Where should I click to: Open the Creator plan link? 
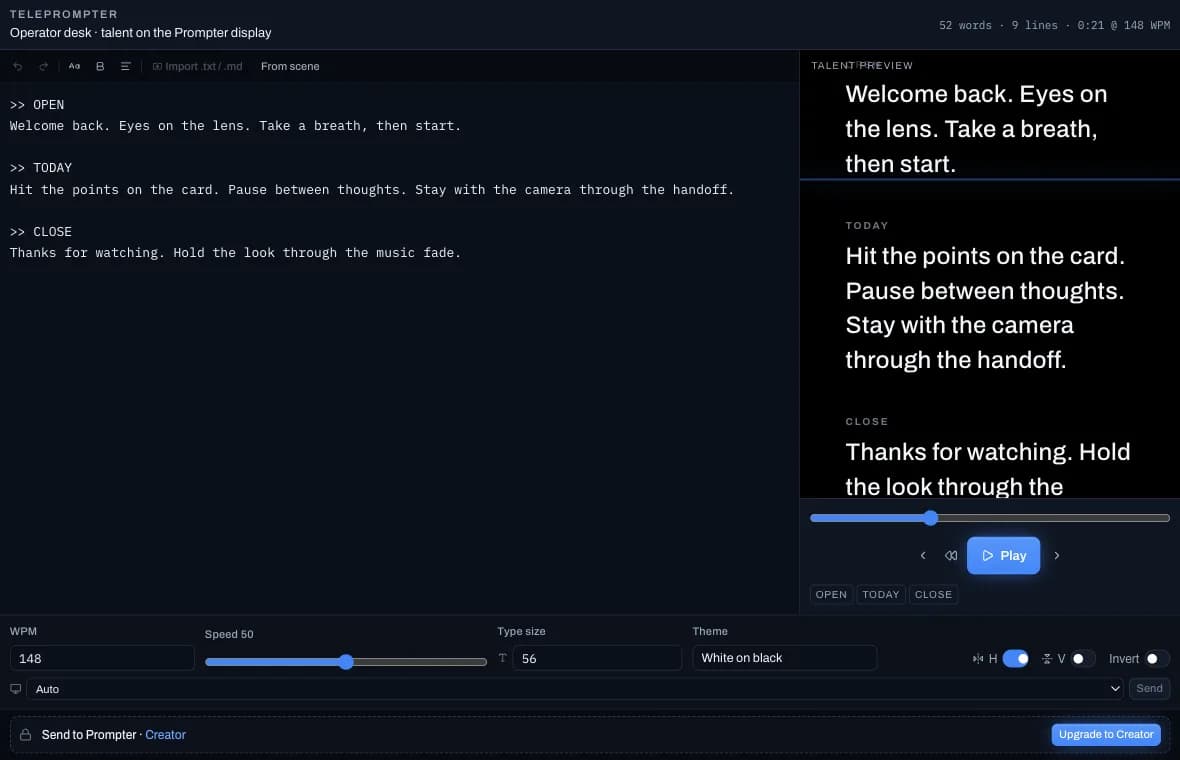[166, 734]
